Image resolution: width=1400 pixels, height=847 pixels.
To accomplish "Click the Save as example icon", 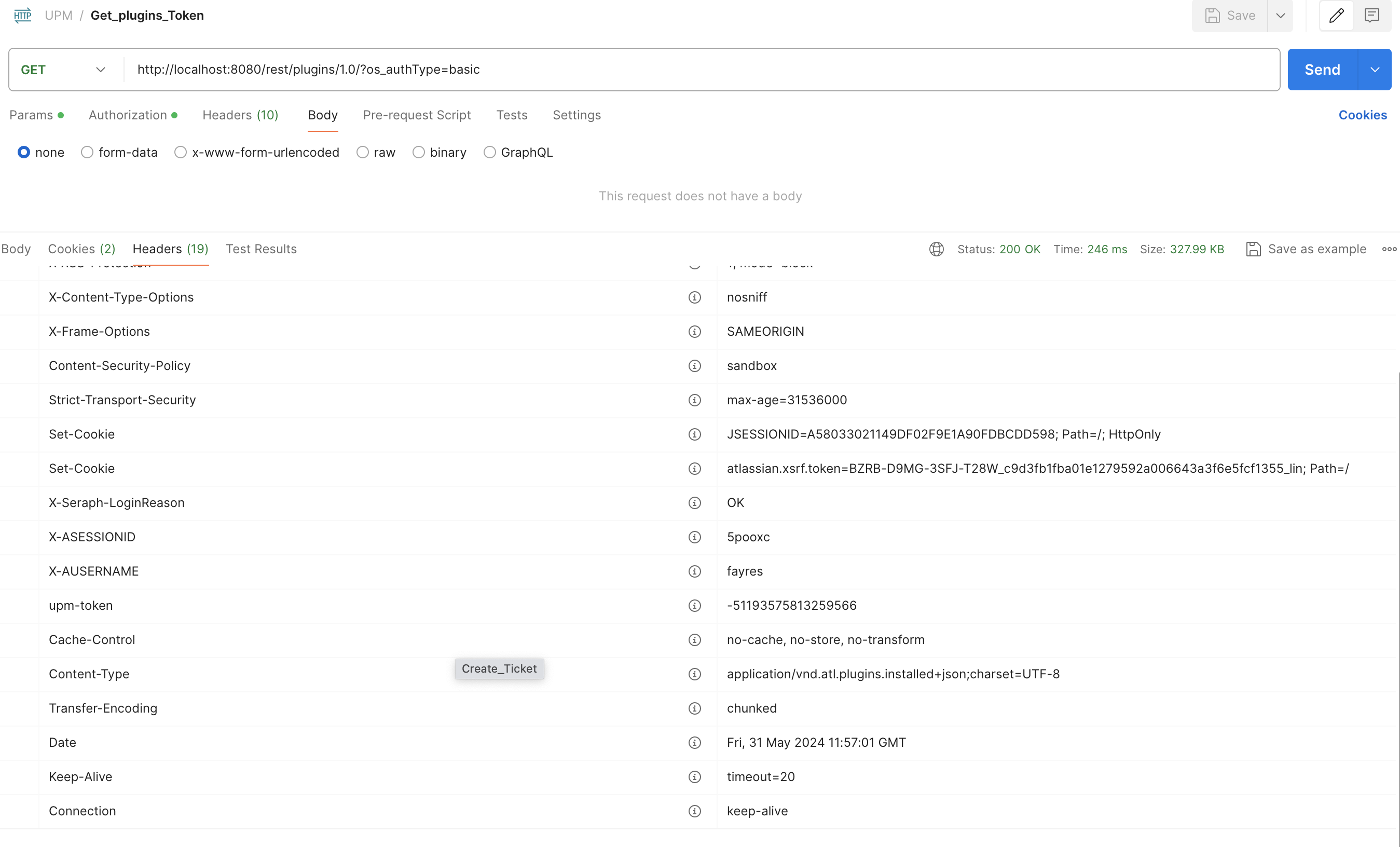I will pos(1253,249).
